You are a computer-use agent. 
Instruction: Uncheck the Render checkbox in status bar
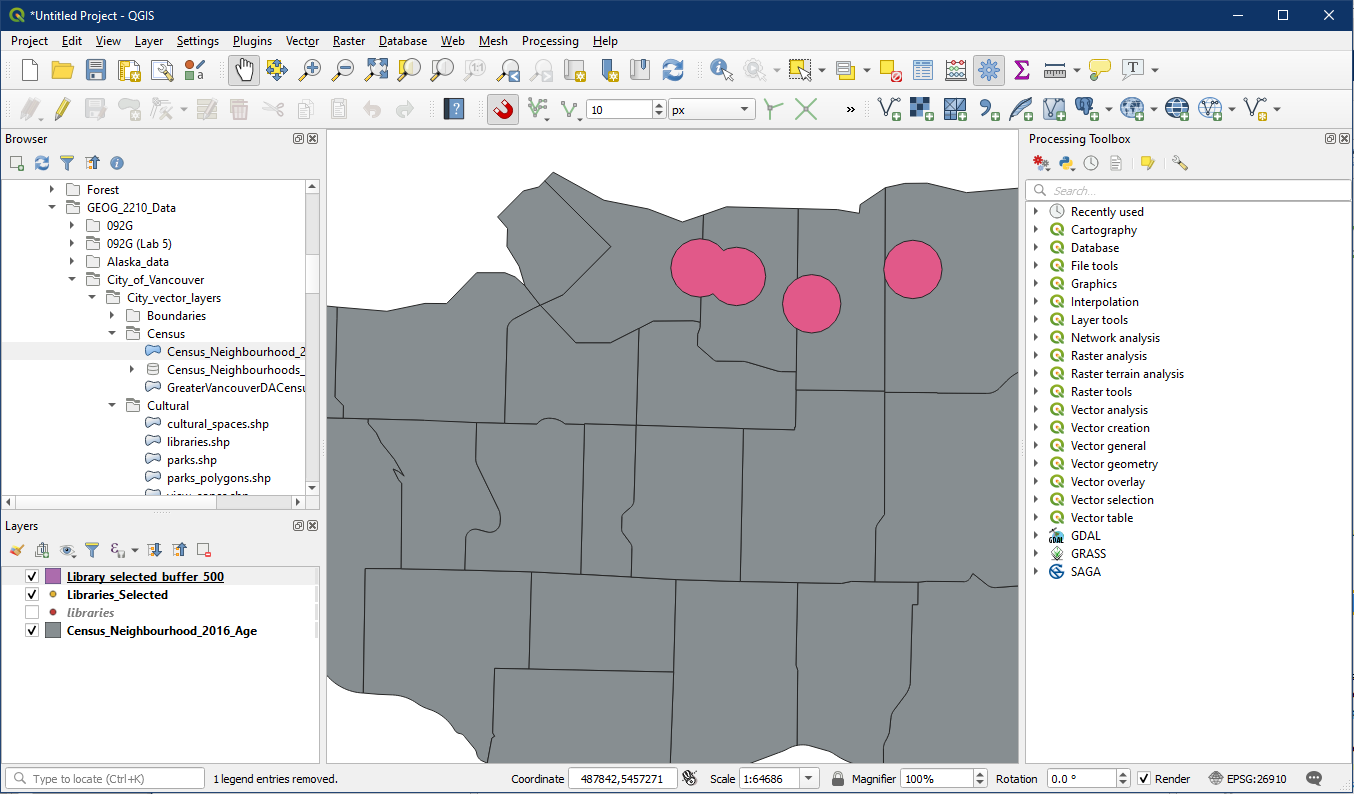(x=1144, y=779)
